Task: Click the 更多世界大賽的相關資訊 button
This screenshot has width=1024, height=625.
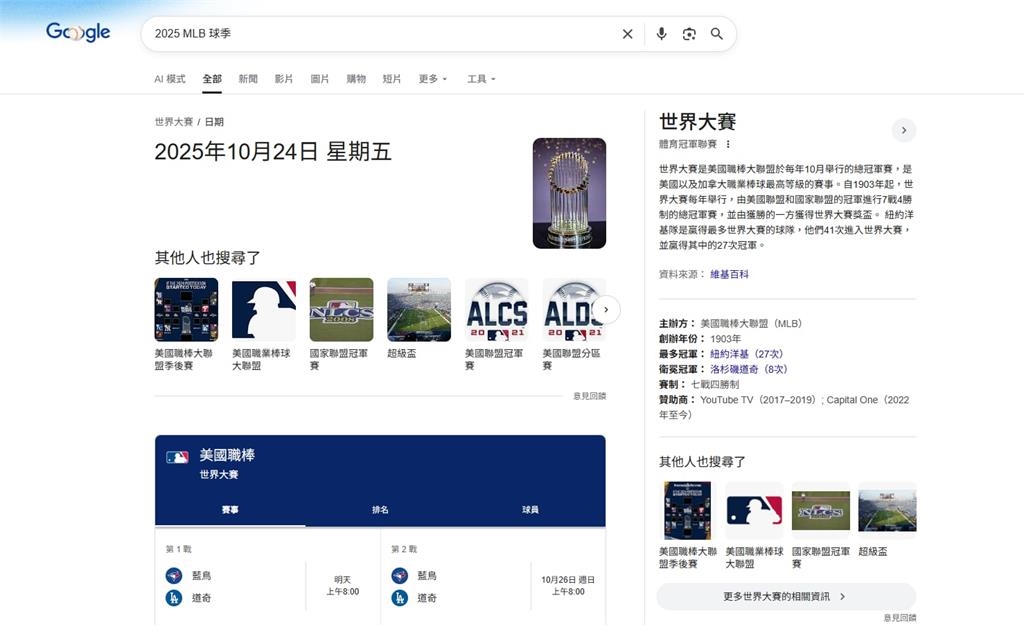Action: click(785, 596)
